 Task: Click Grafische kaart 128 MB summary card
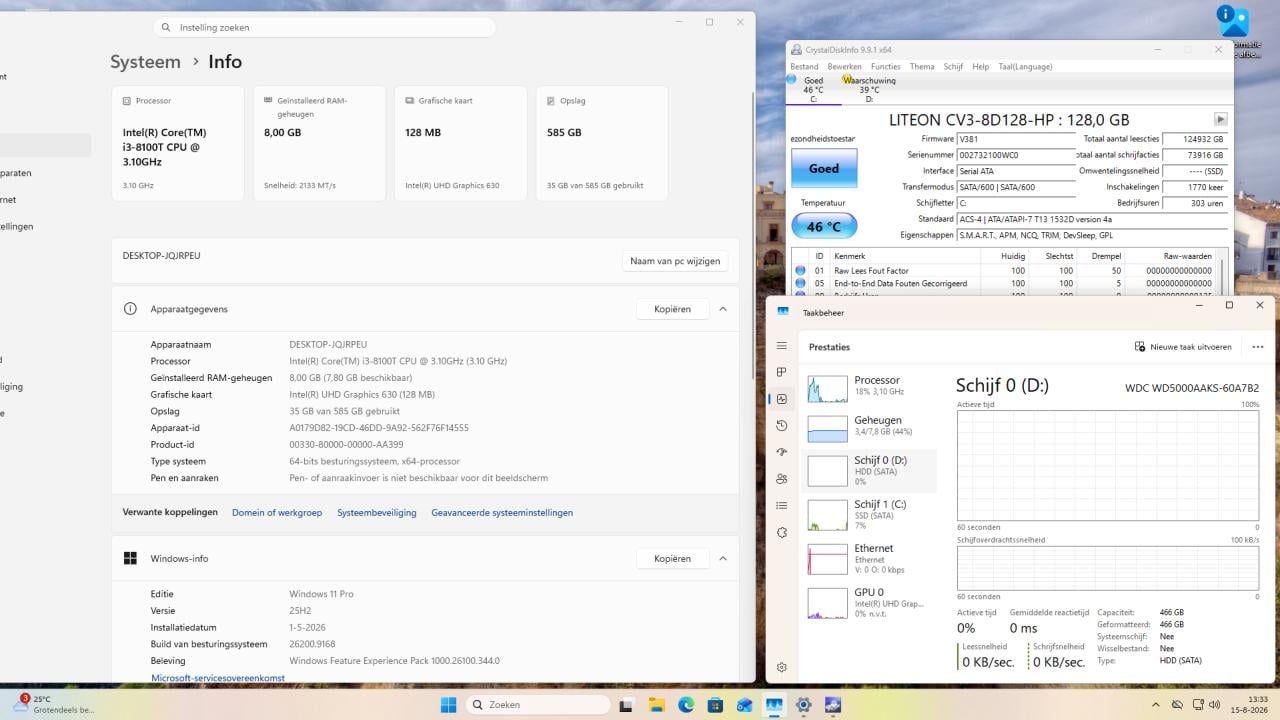(460, 143)
